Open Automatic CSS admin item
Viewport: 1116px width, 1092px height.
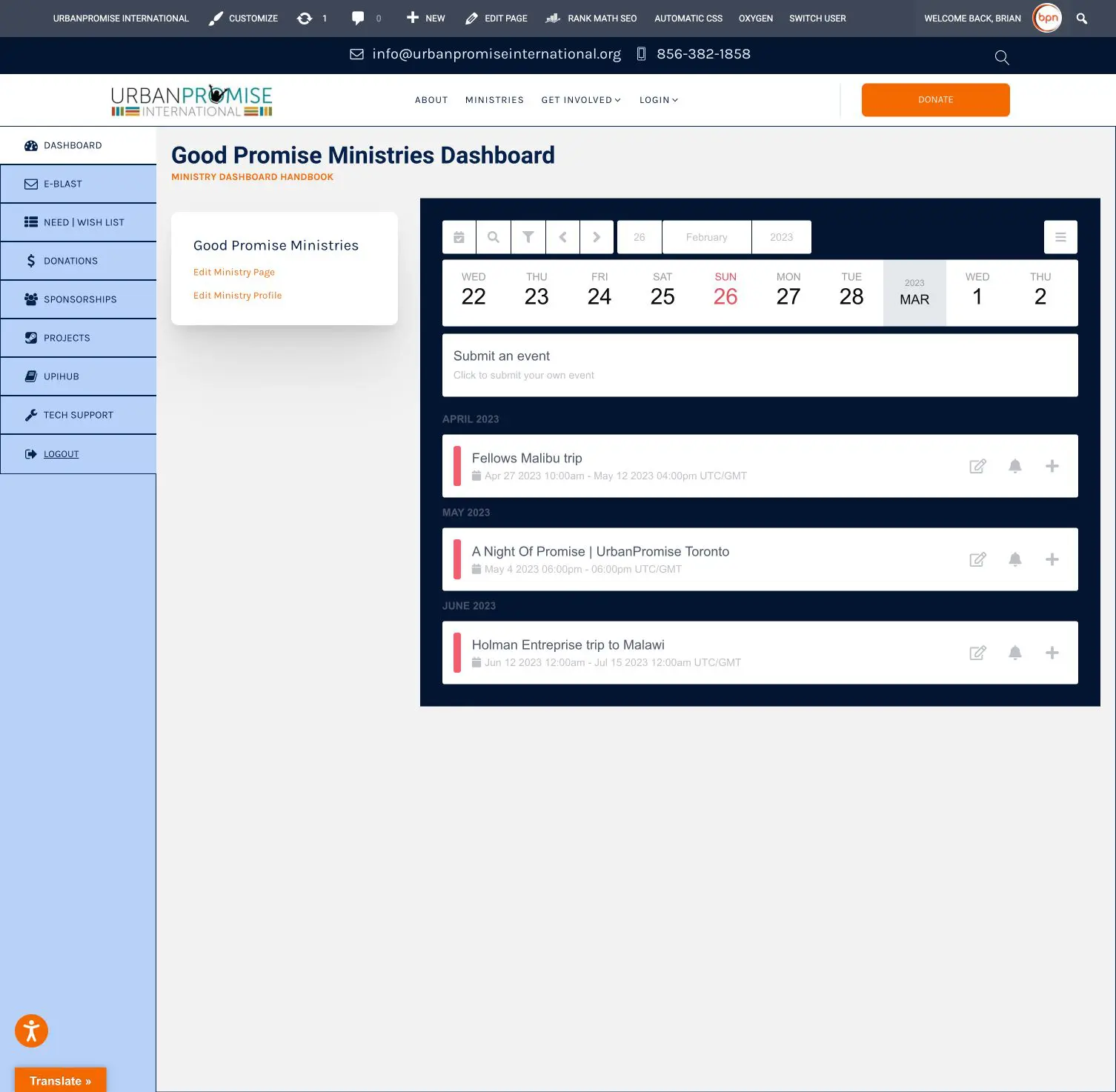688,19
